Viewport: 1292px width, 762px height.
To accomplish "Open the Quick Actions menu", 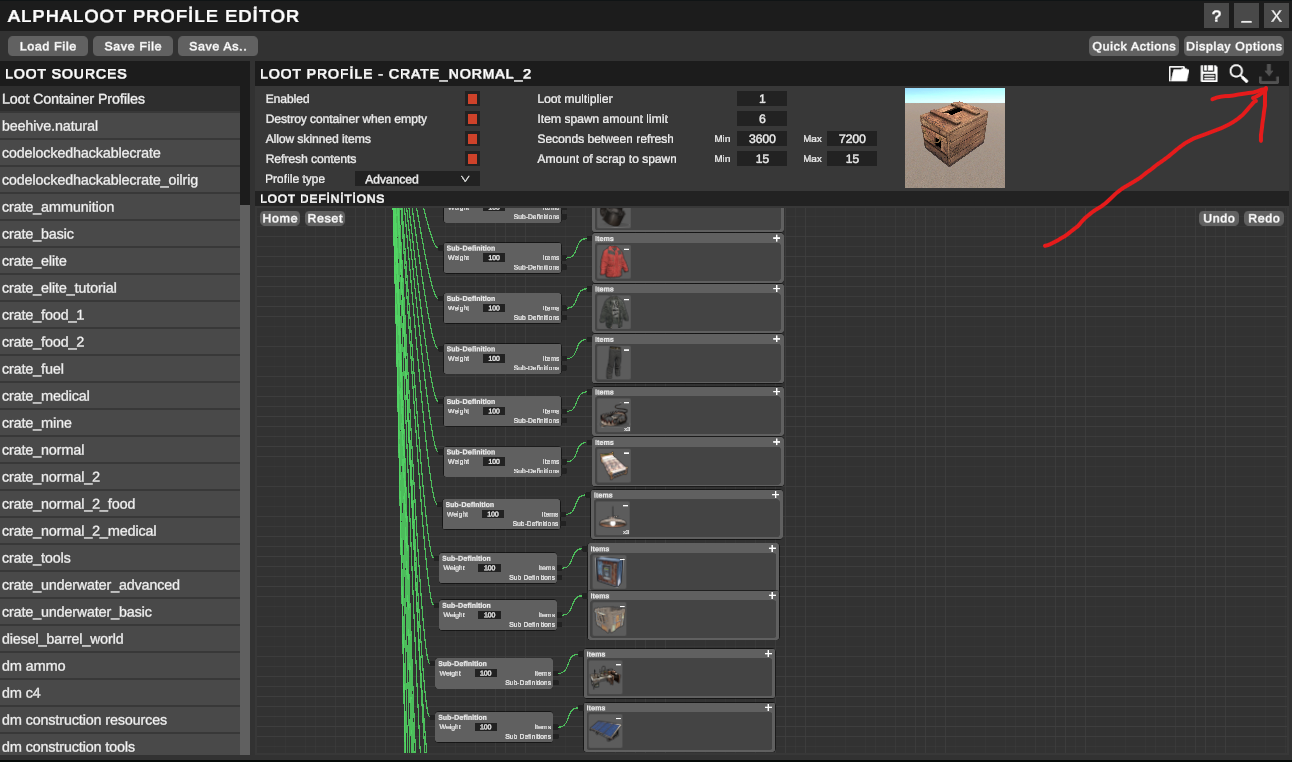I will 1134,46.
